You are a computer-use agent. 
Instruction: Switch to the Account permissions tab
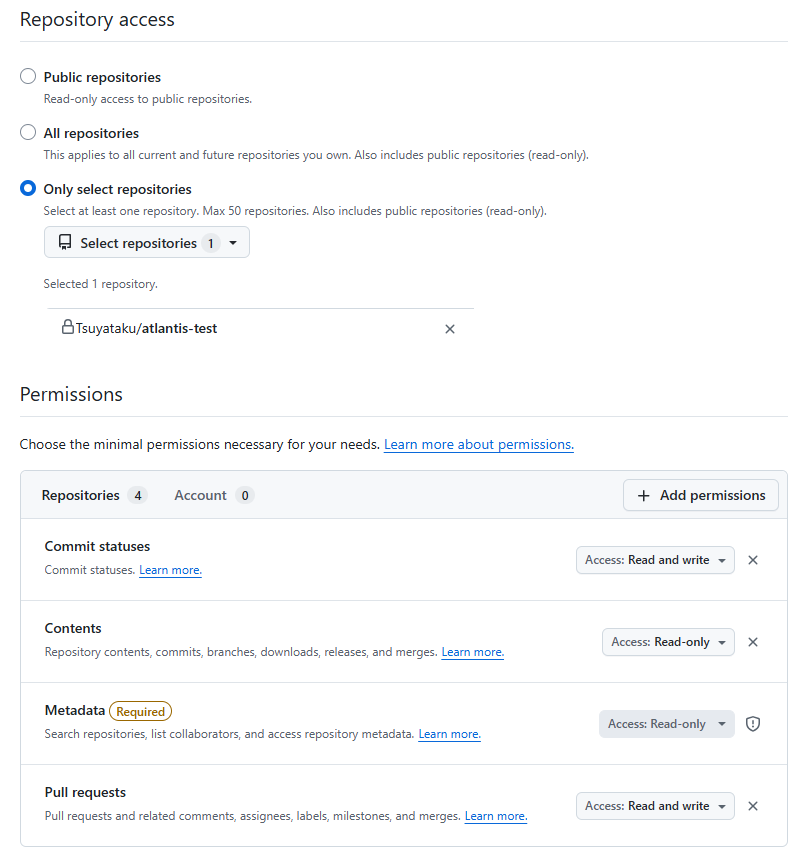pos(213,495)
